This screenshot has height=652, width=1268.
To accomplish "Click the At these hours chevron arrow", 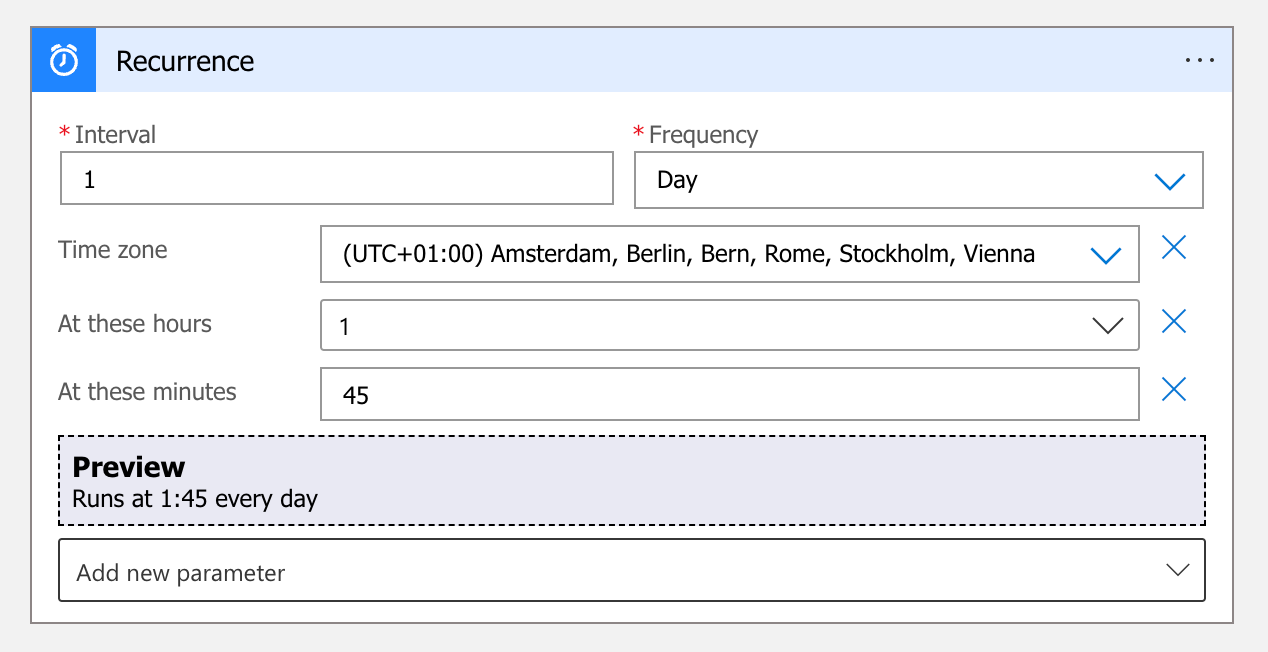I will pos(1107,326).
